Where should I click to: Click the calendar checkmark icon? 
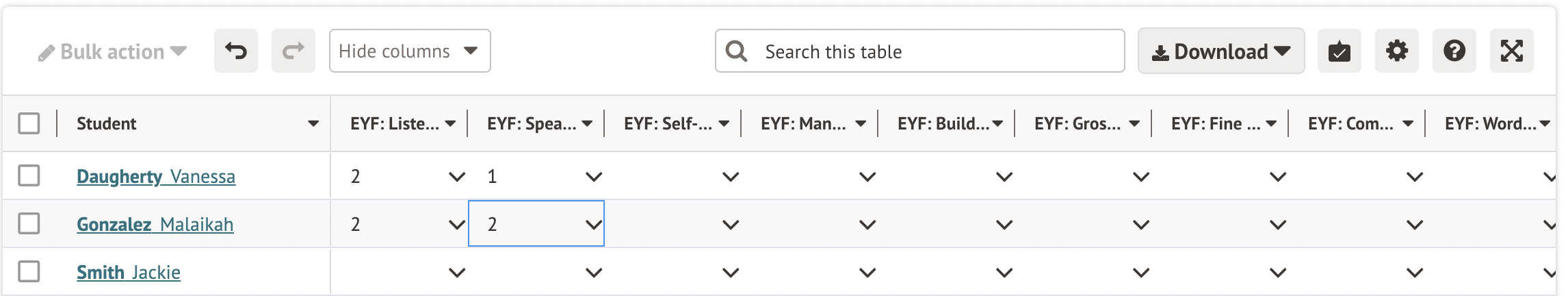pos(1339,51)
